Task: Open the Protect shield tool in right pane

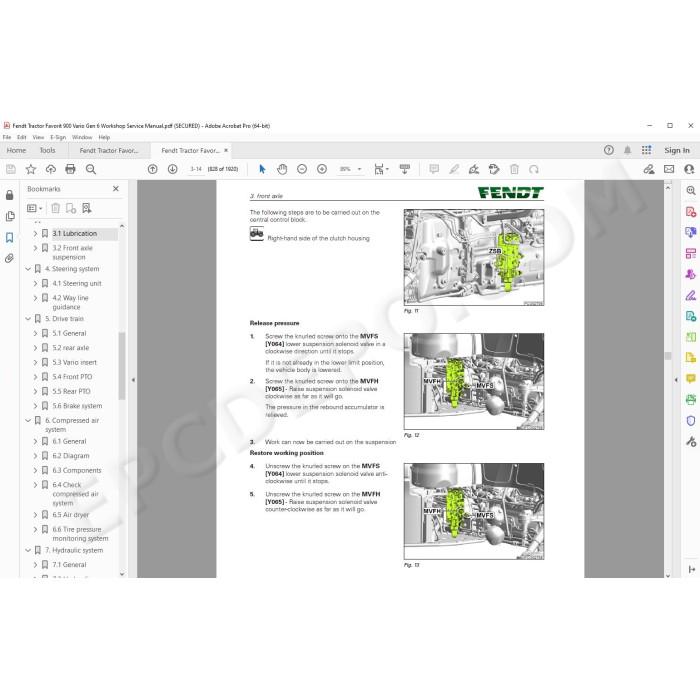Action: click(x=691, y=421)
